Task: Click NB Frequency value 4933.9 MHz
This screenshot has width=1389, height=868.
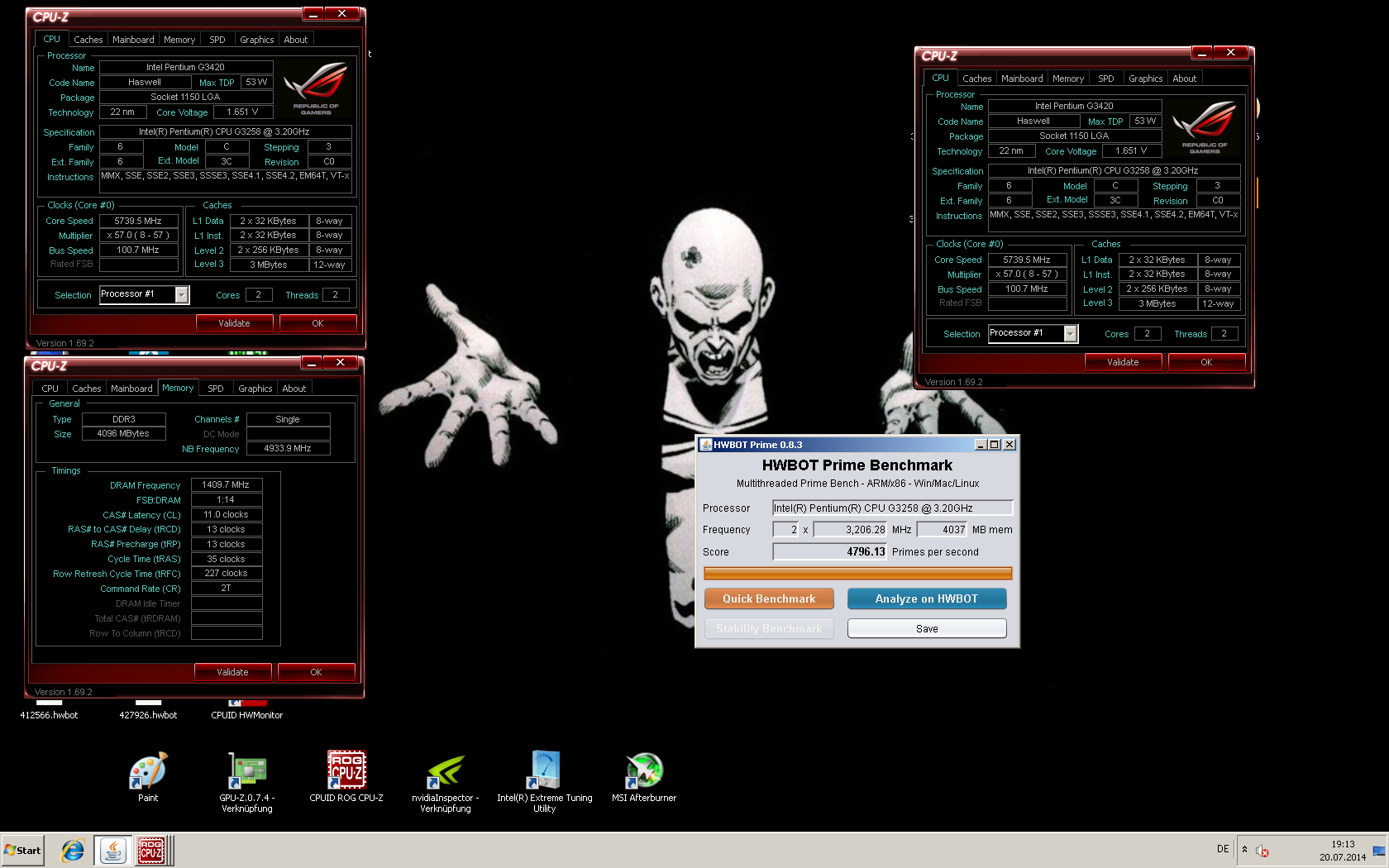Action: tap(288, 448)
